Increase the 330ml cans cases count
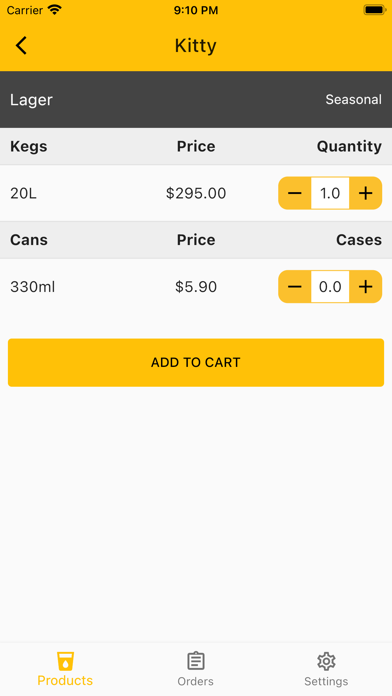 (365, 287)
